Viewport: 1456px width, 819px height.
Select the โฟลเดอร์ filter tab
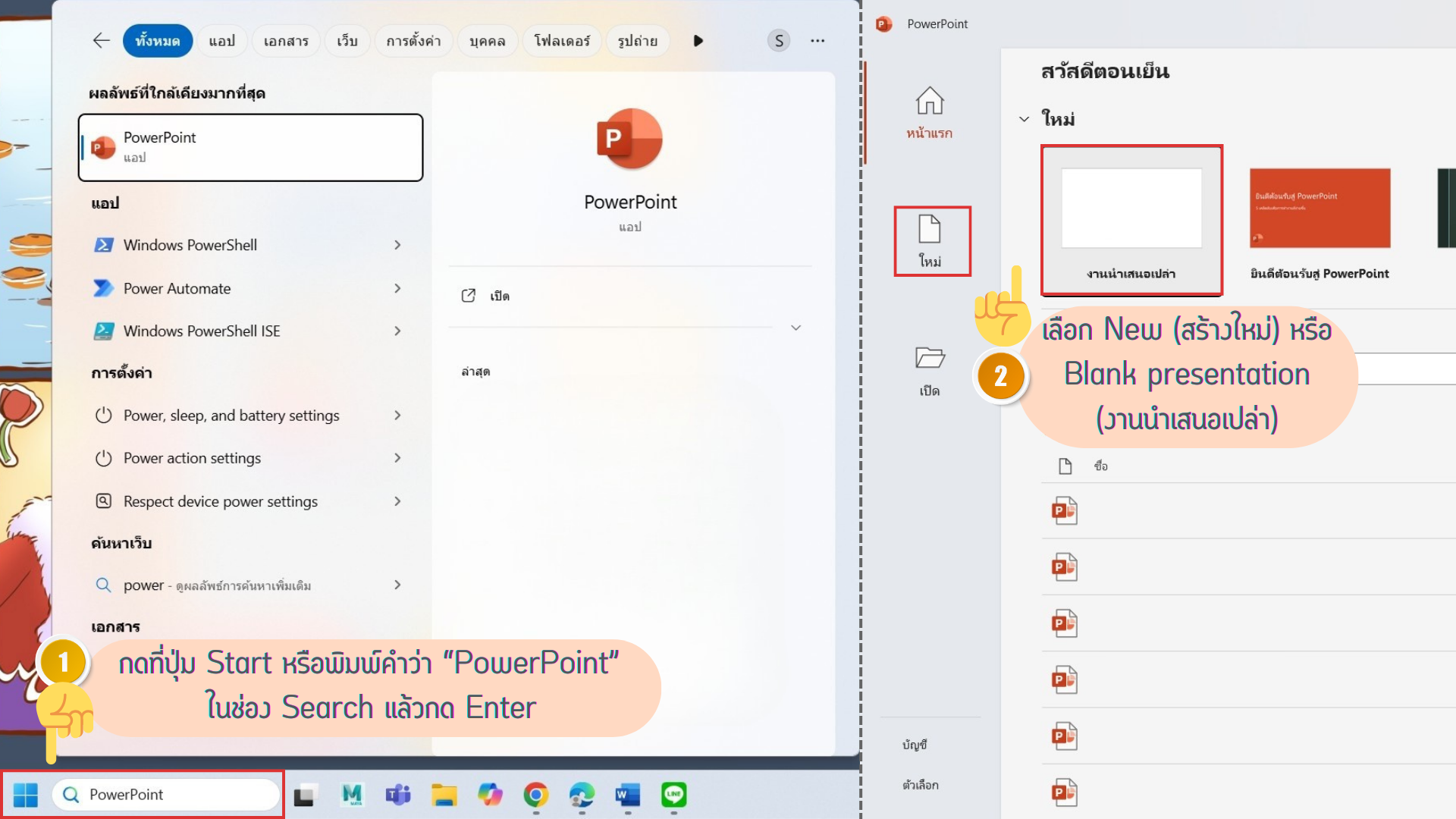(x=562, y=41)
